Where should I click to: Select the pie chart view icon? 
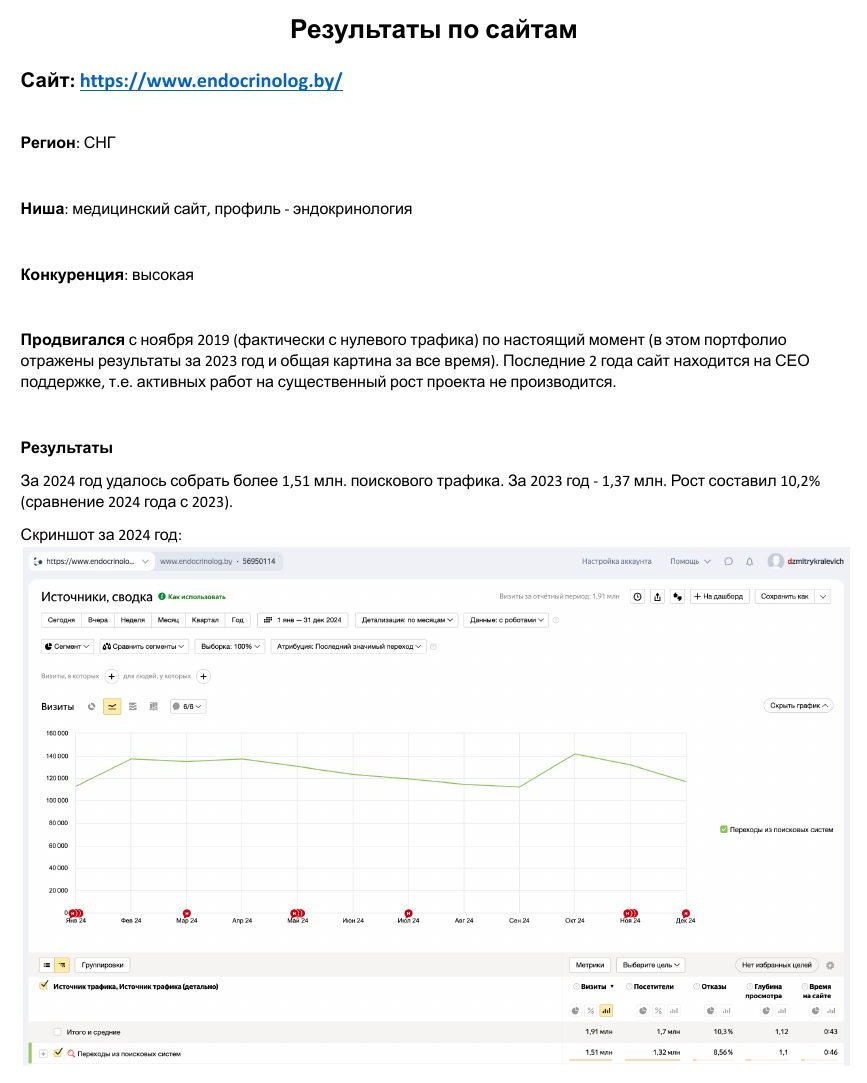[x=91, y=707]
